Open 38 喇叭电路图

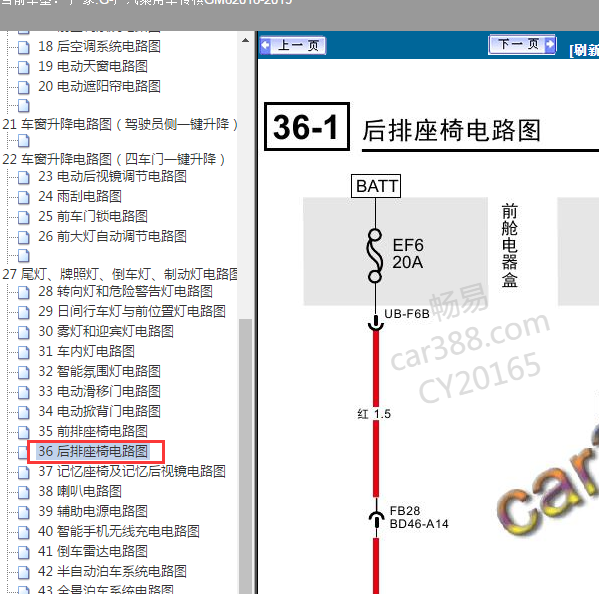80,491
